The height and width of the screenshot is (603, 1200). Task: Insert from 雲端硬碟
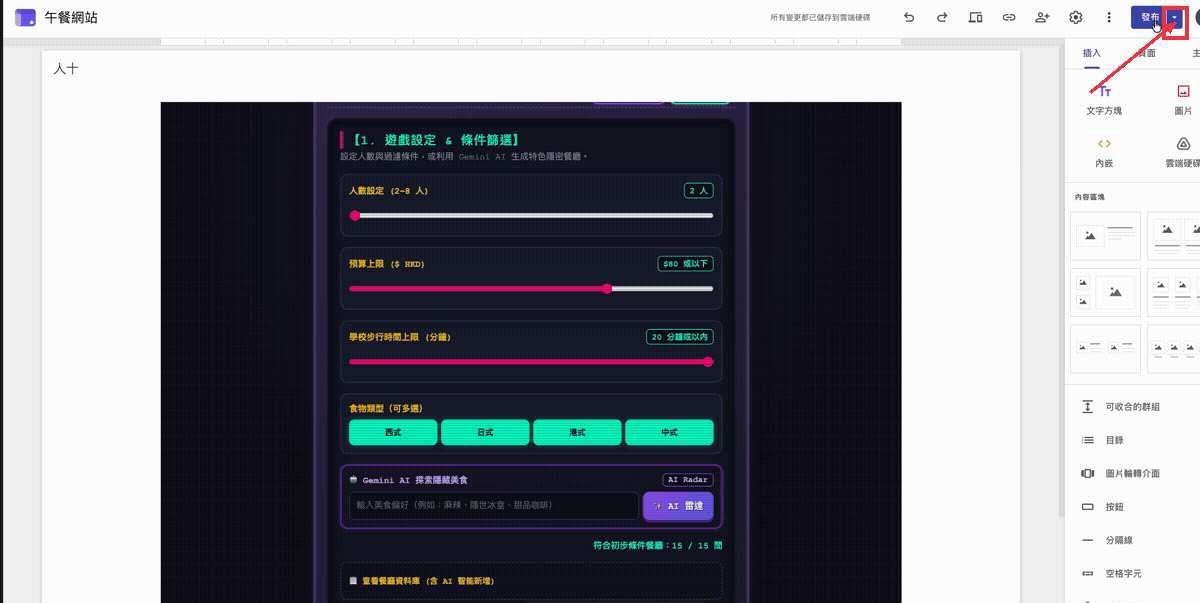tap(1183, 152)
